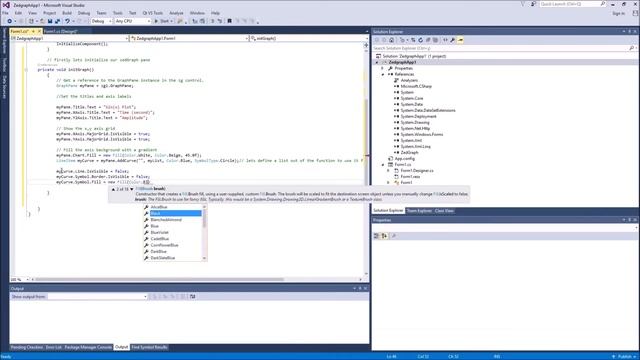Click the feedback icon in title bar
Screen dimensions: 640x360
coord(533,4)
